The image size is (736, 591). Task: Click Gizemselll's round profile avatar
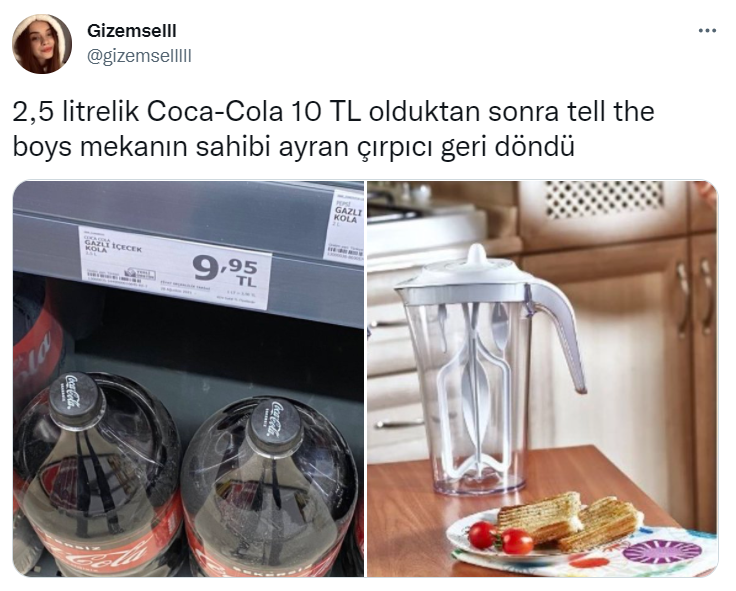(x=42, y=44)
